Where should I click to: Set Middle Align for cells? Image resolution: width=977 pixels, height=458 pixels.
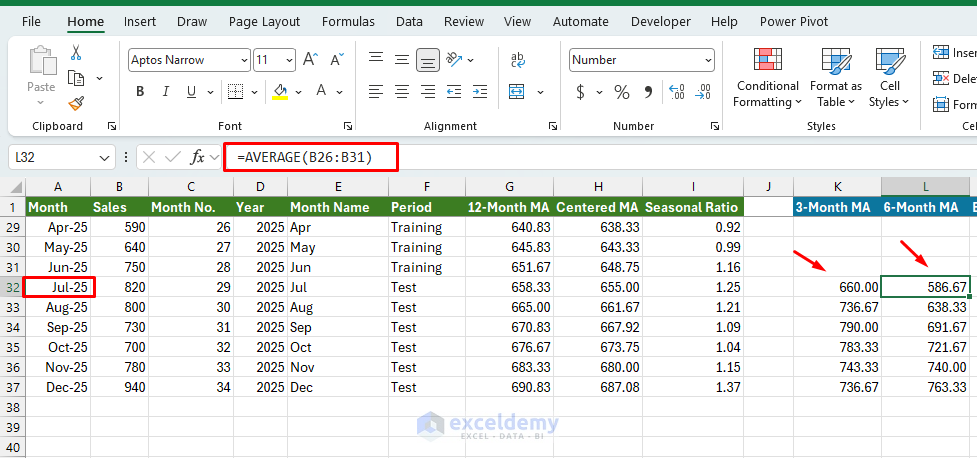tap(402, 60)
